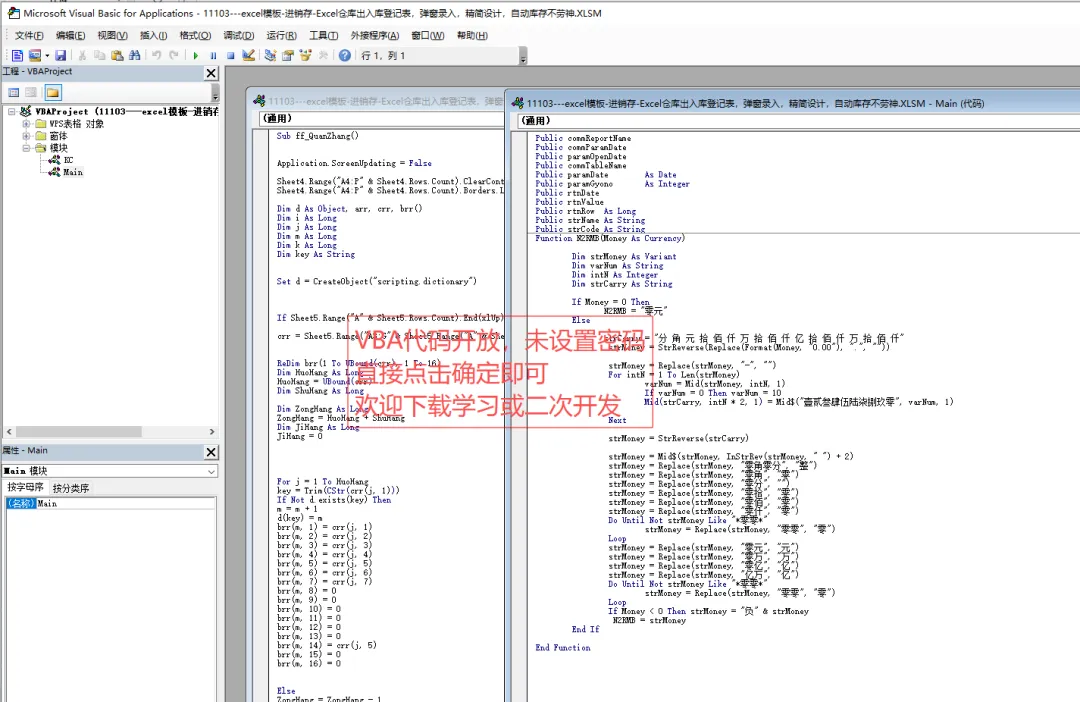Viewport: 1080px width, 702px height.
Task: Open the 帮助(H) menu
Action: pos(472,35)
